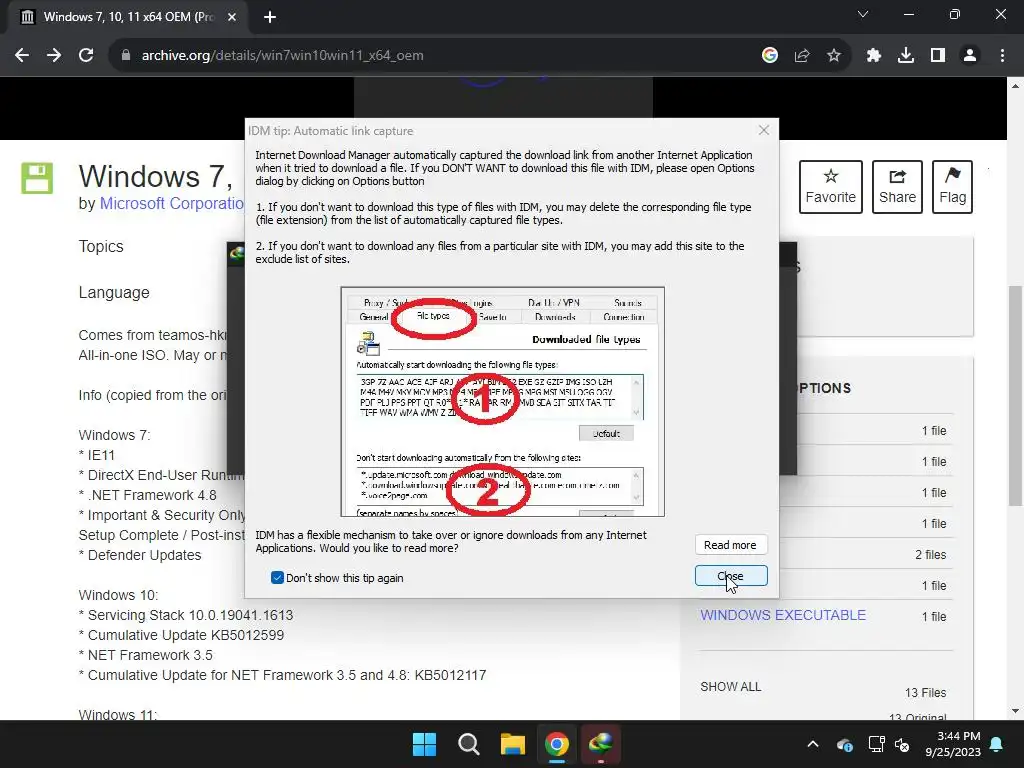Click the display network tray icon
Viewport: 1024px width, 768px height.
pos(876,744)
